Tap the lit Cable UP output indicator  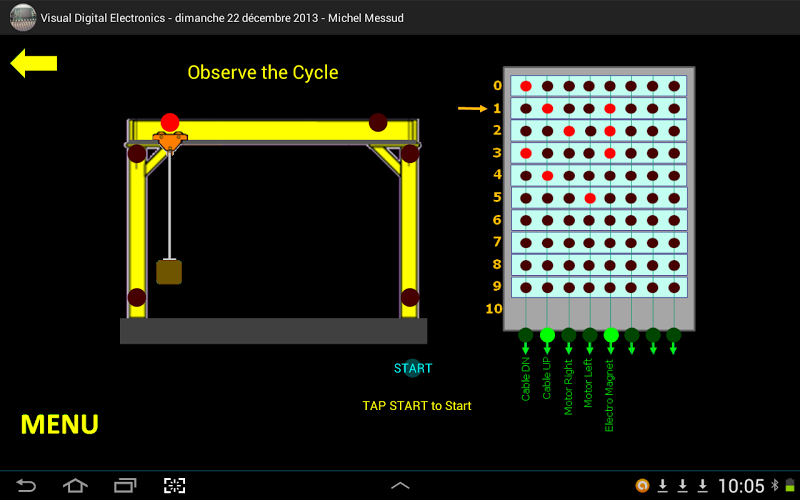547,335
